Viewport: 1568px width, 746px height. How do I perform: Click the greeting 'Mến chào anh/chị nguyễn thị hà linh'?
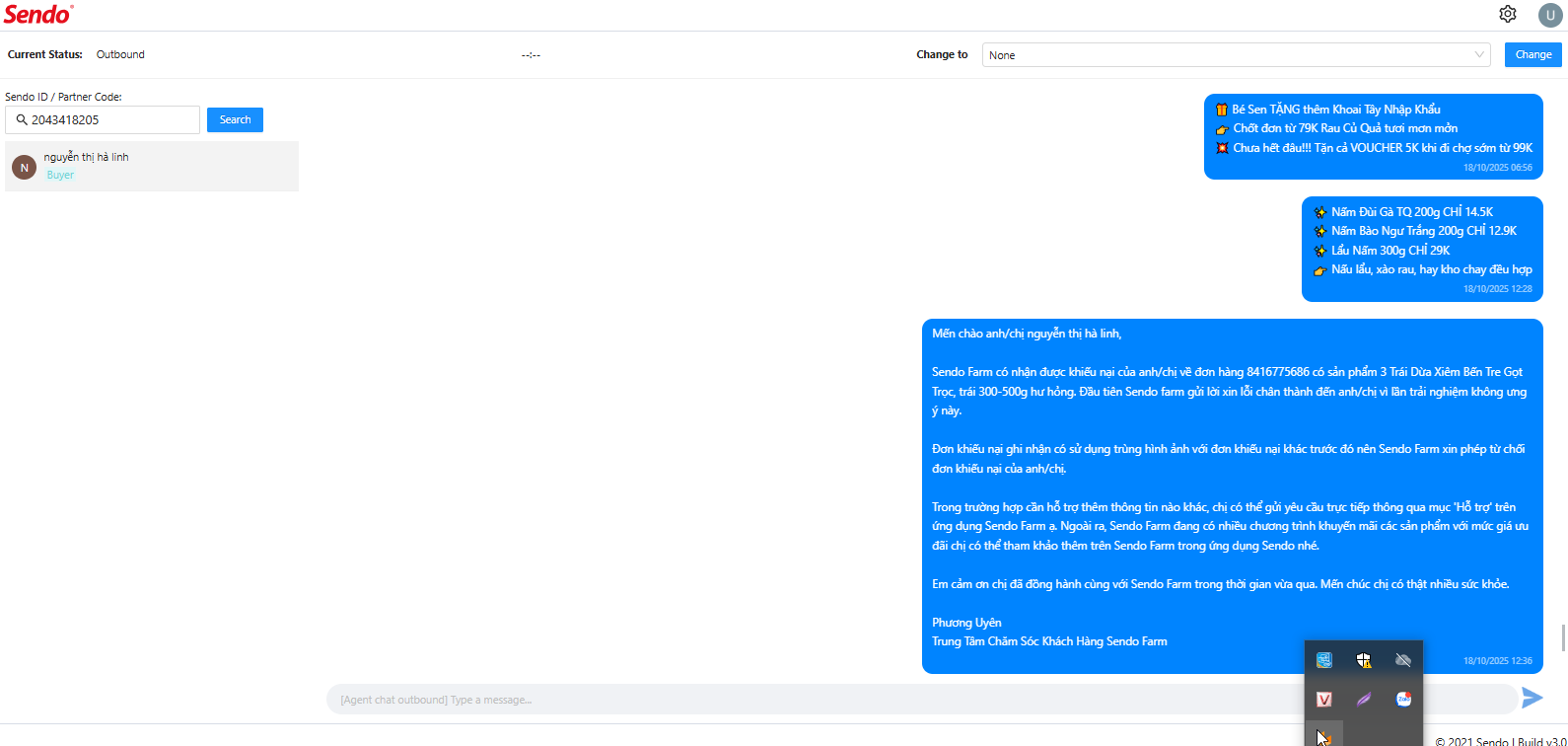[x=1027, y=334]
